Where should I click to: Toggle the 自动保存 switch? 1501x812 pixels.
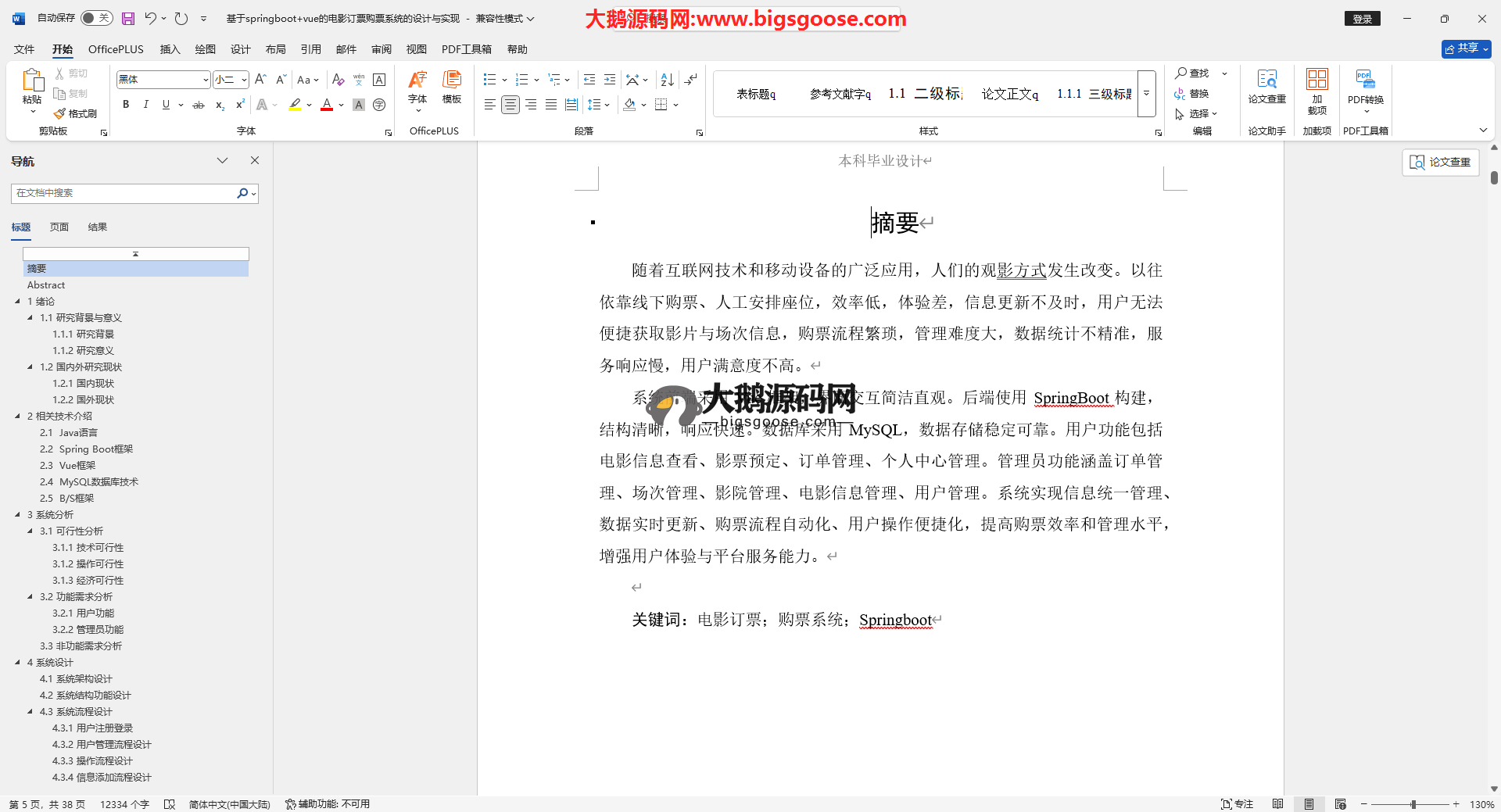point(97,18)
